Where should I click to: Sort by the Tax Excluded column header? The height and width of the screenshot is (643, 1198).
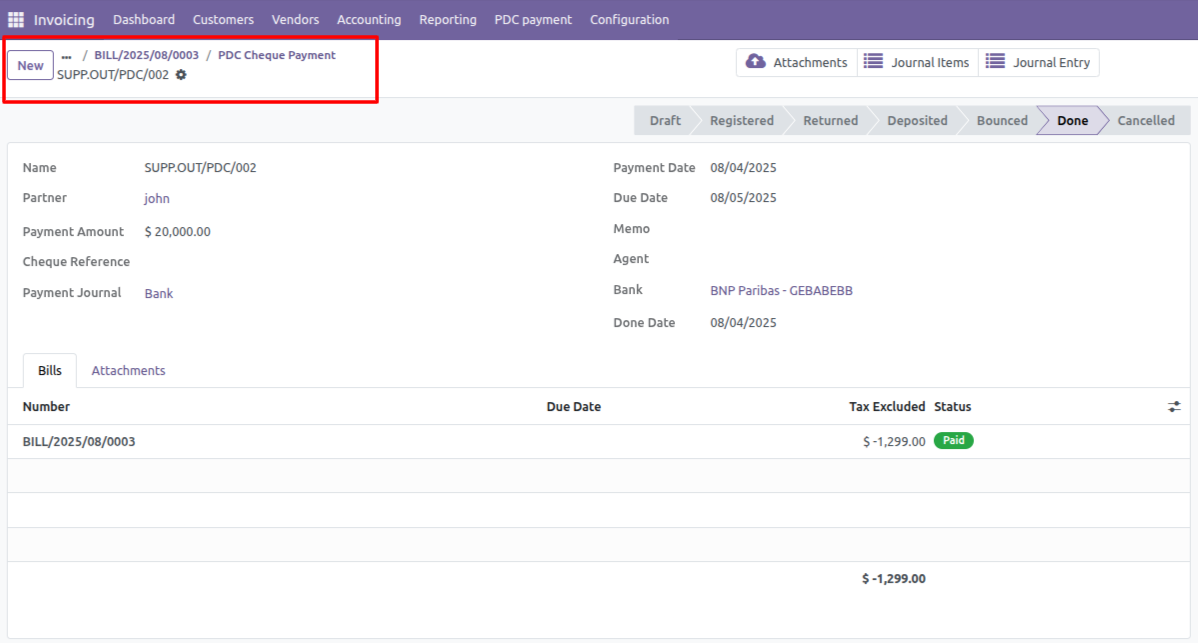tap(887, 407)
